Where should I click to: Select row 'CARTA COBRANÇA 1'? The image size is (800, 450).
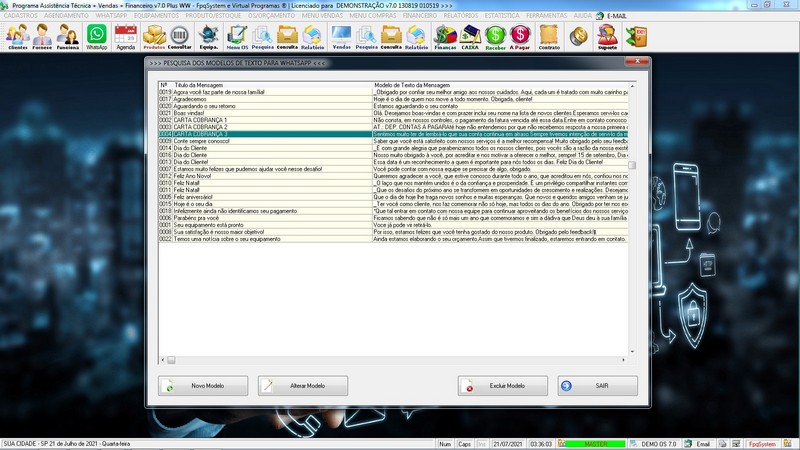(393, 120)
